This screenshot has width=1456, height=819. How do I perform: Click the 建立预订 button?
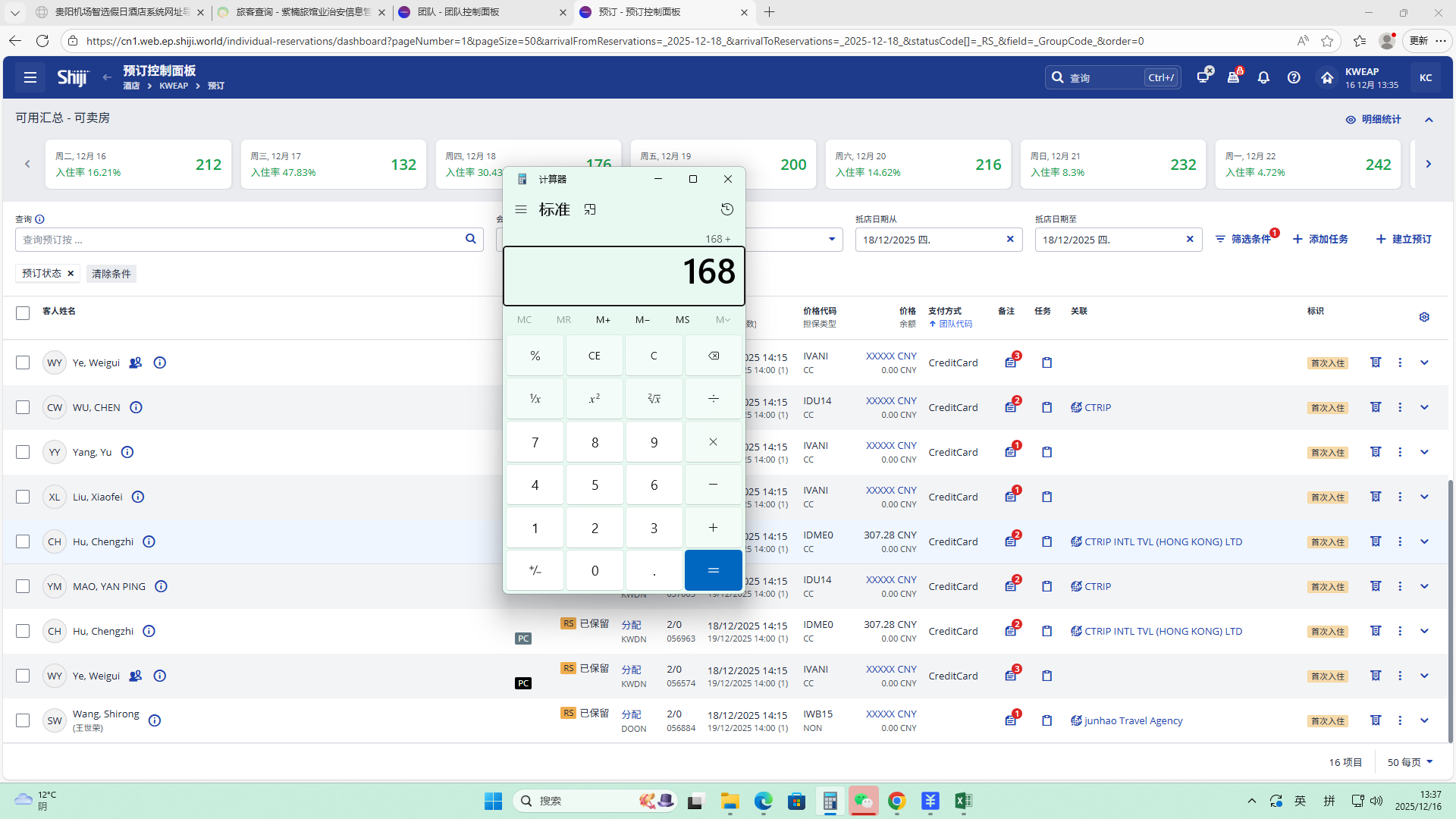click(x=1404, y=239)
